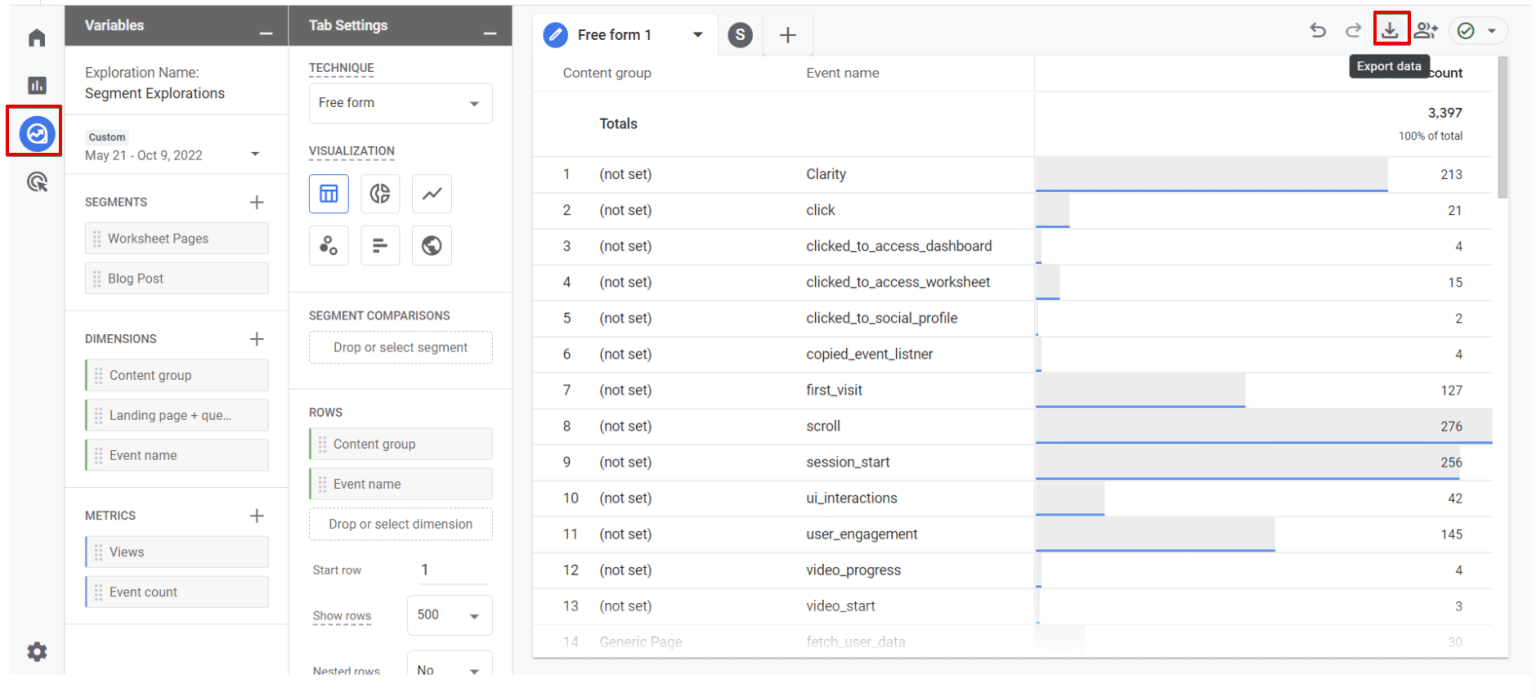Choose the scatter plot visualization

coord(329,245)
